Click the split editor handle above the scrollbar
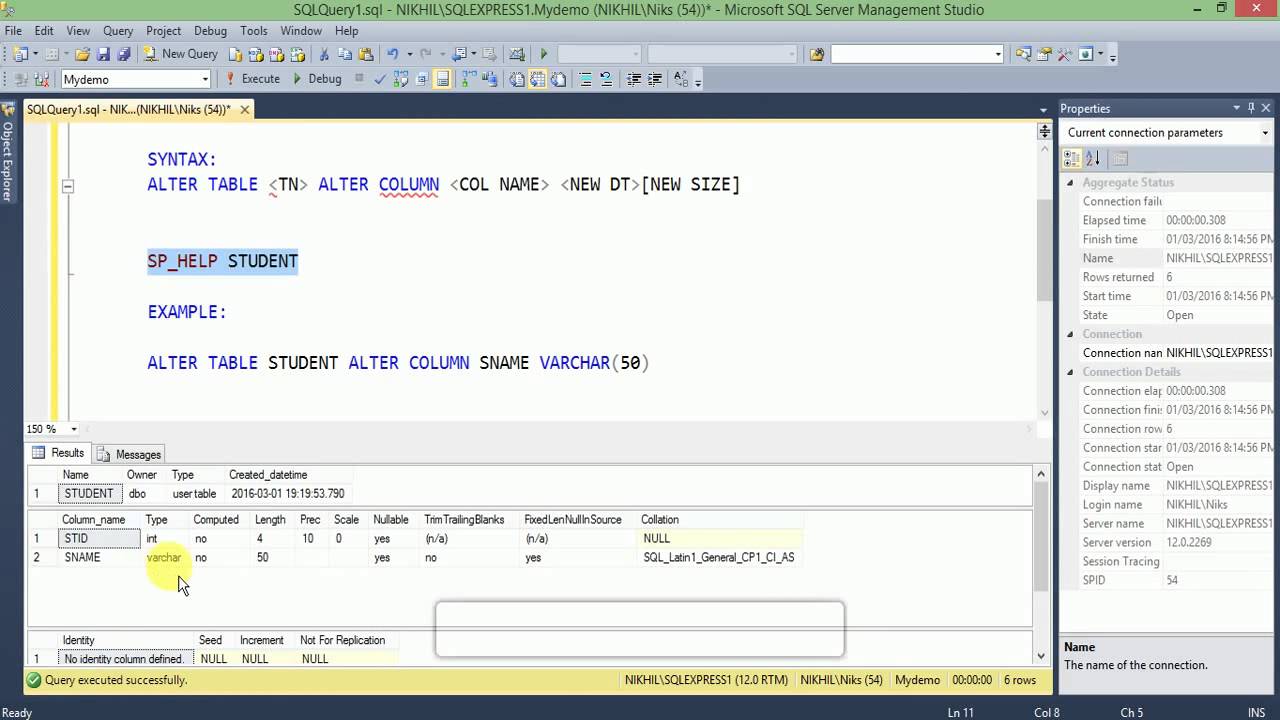Screen dimensions: 1280x720 click(x=1045, y=132)
